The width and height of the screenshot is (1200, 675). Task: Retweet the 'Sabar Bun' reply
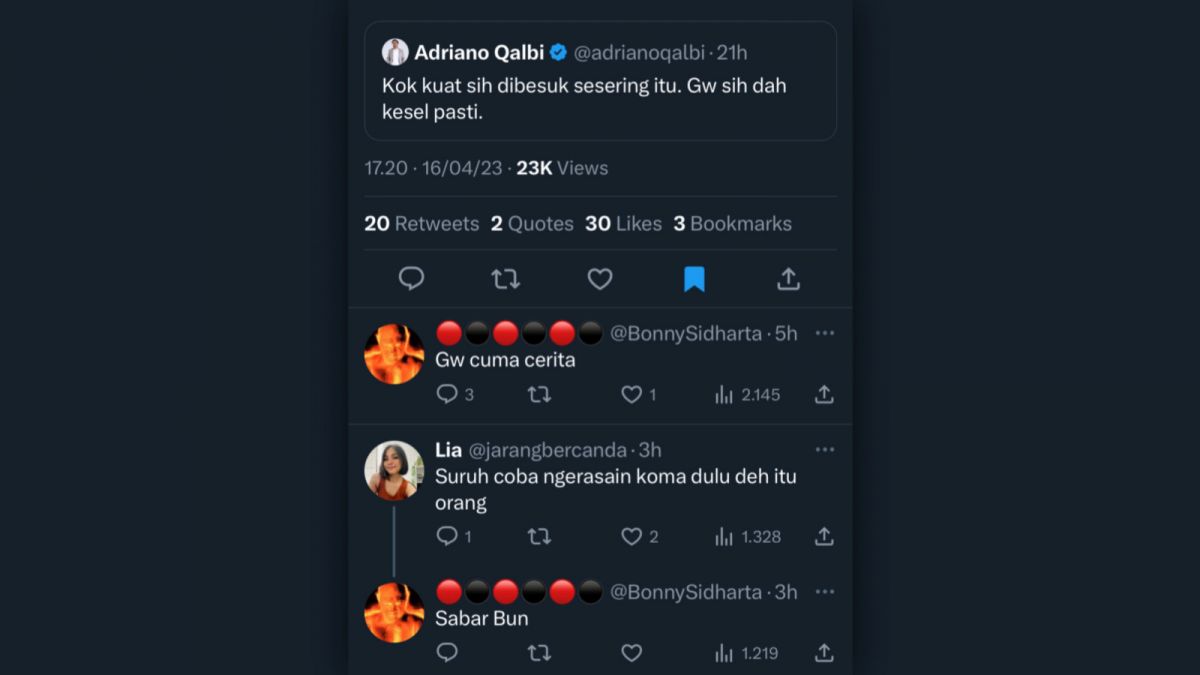[x=539, y=652]
